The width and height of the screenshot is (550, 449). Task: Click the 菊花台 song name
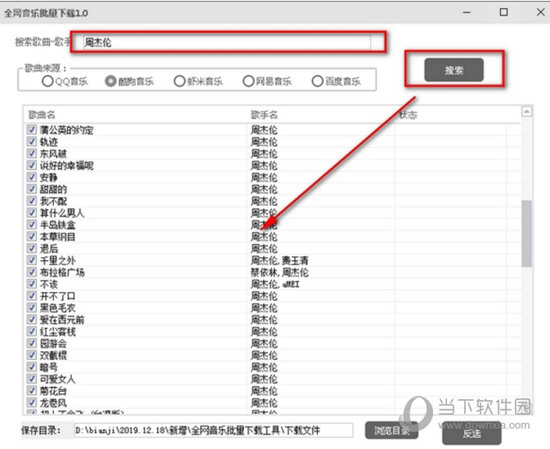(x=53, y=391)
